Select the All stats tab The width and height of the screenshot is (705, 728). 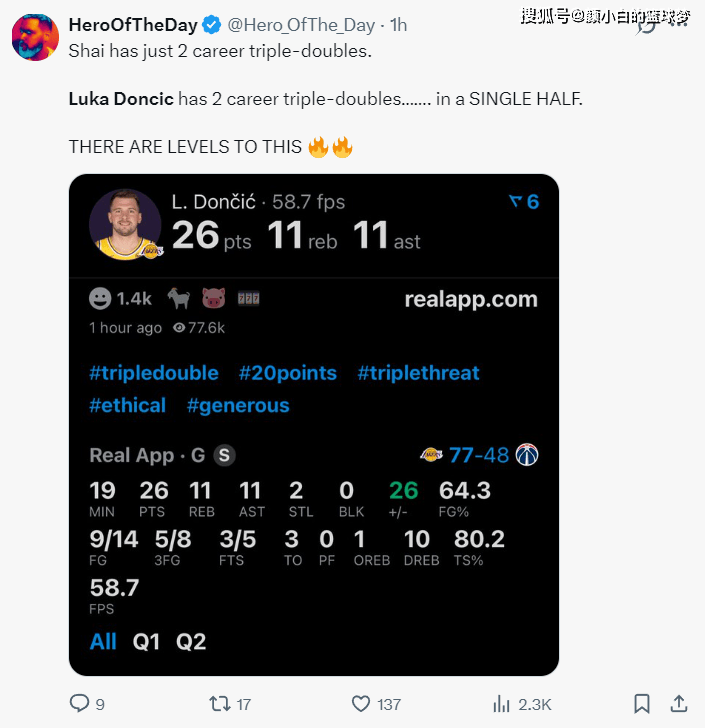click(x=103, y=642)
